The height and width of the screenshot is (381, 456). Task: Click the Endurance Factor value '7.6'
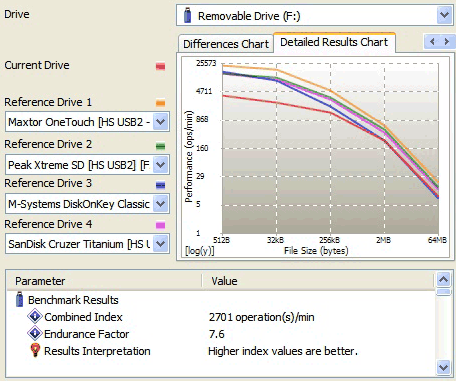click(217, 334)
